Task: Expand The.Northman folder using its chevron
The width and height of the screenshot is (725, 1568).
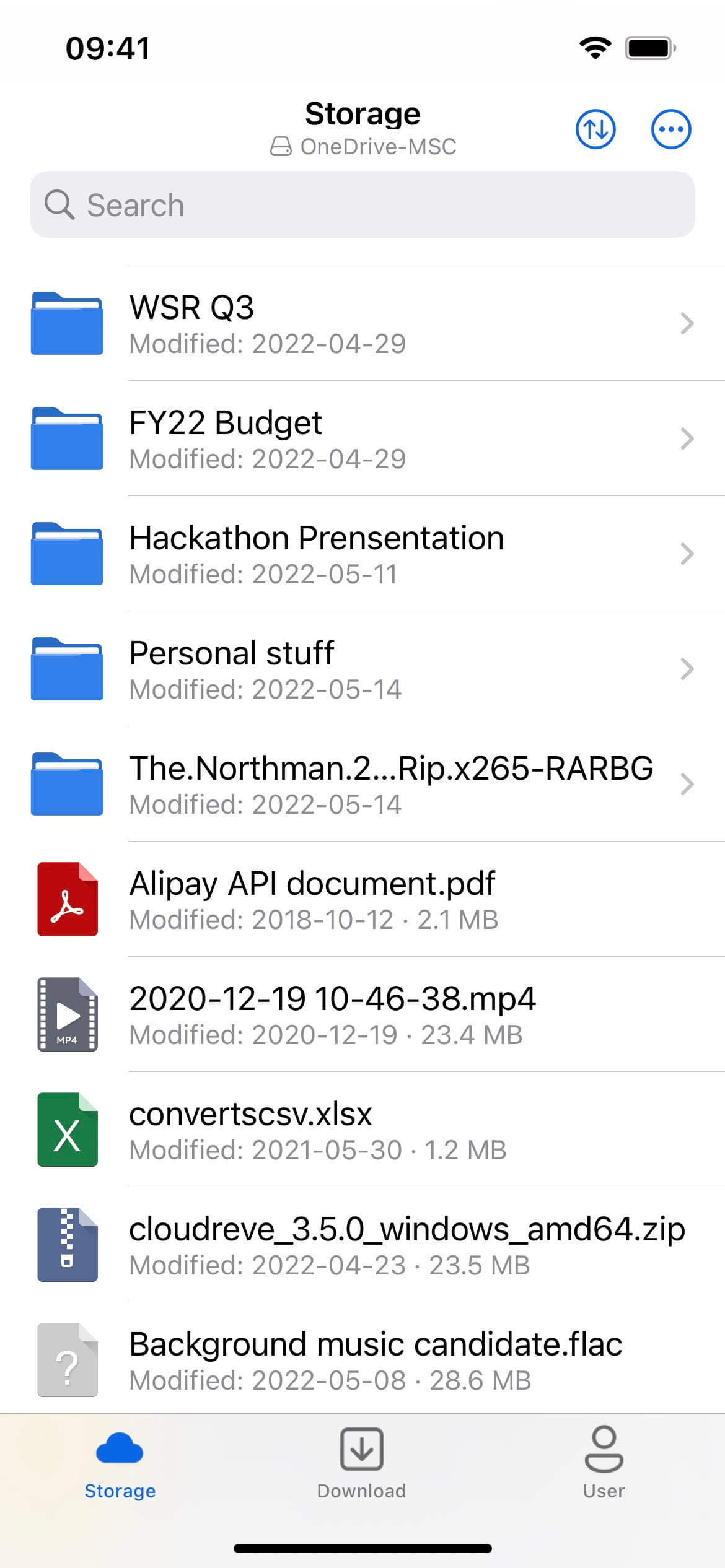Action: pos(687,784)
